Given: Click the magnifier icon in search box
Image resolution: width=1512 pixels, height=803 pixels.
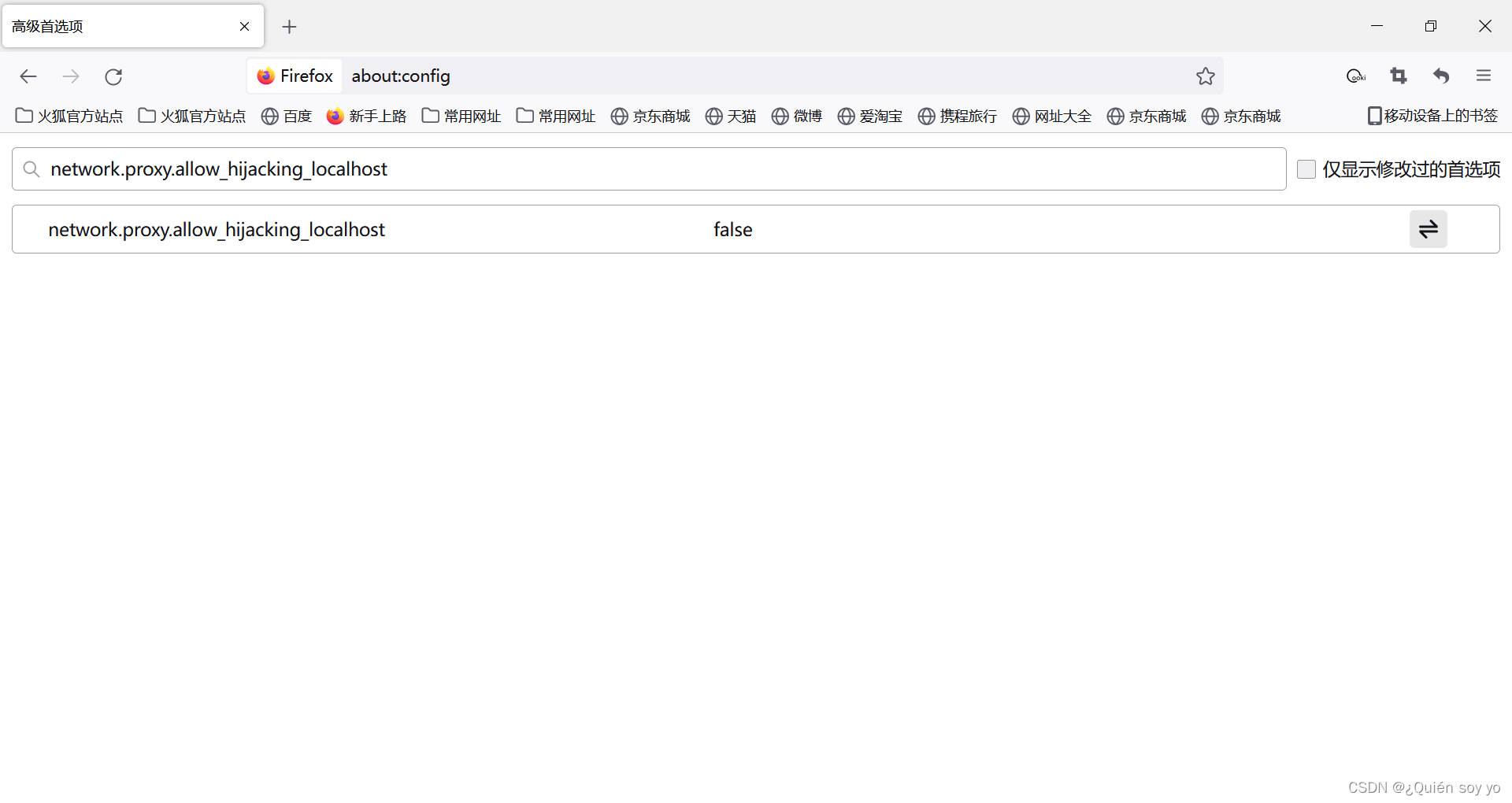Looking at the screenshot, I should pyautogui.click(x=31, y=168).
